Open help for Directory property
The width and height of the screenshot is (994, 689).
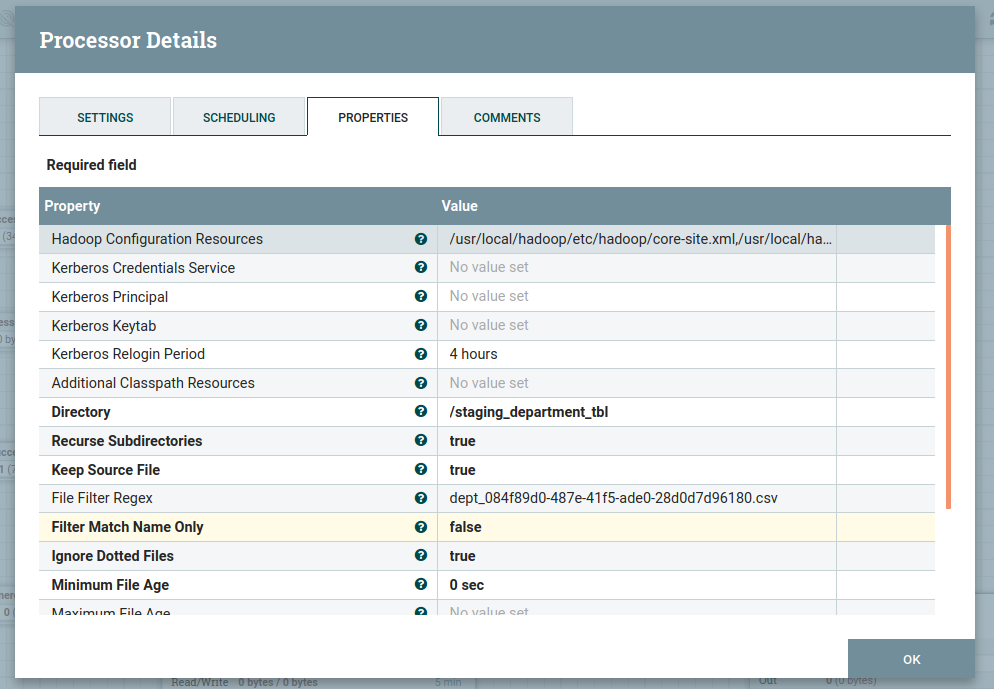(x=421, y=411)
